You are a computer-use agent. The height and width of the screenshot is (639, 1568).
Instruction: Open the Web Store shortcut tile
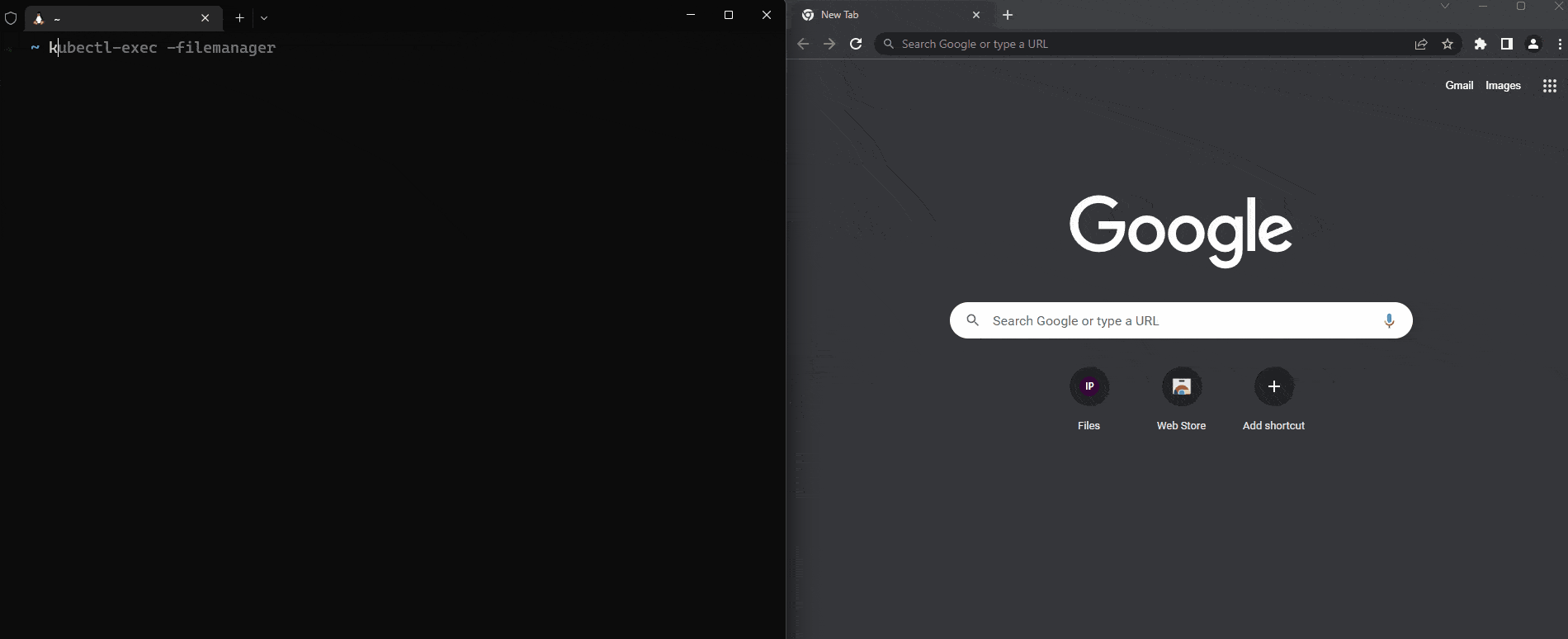tap(1182, 400)
